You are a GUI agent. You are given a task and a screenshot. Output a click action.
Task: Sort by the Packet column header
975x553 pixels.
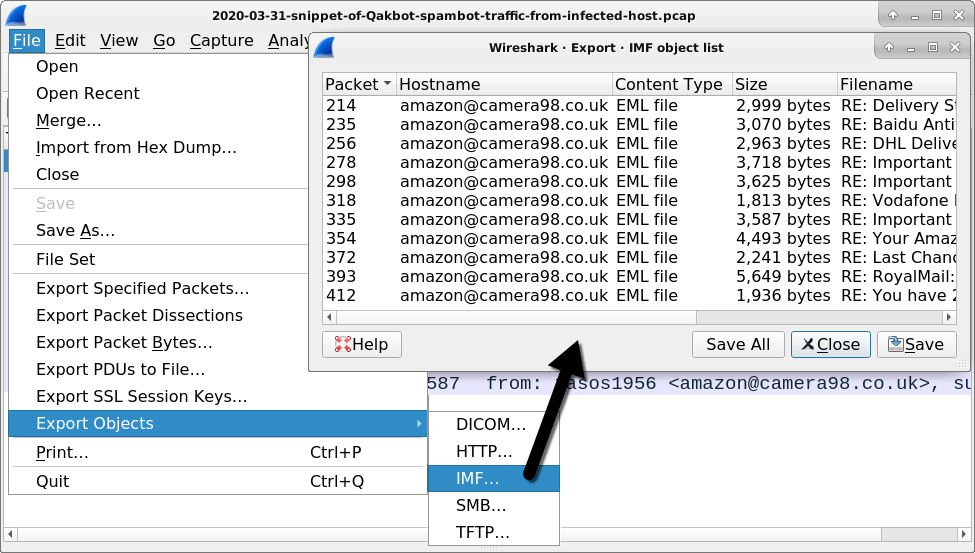tap(359, 84)
